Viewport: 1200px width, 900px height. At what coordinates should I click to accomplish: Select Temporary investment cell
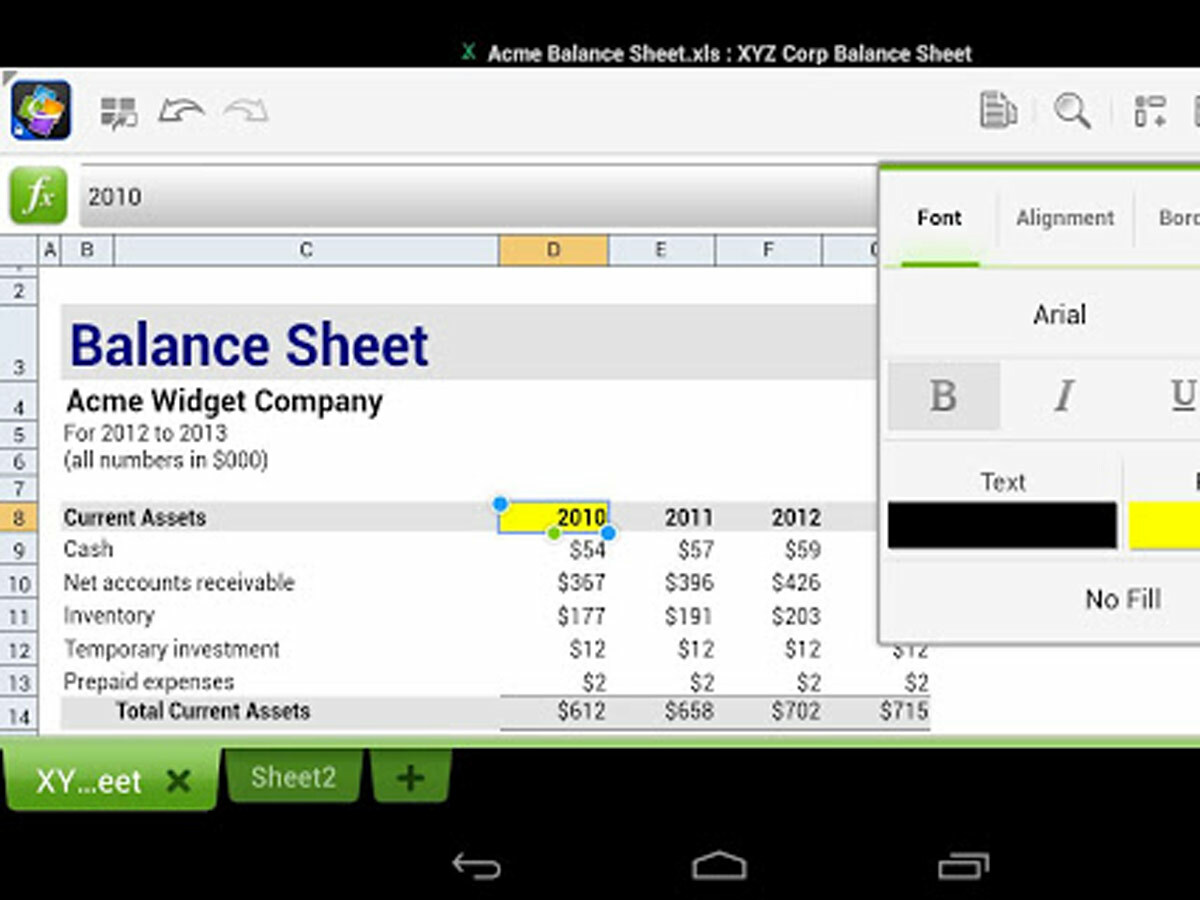tap(172, 649)
